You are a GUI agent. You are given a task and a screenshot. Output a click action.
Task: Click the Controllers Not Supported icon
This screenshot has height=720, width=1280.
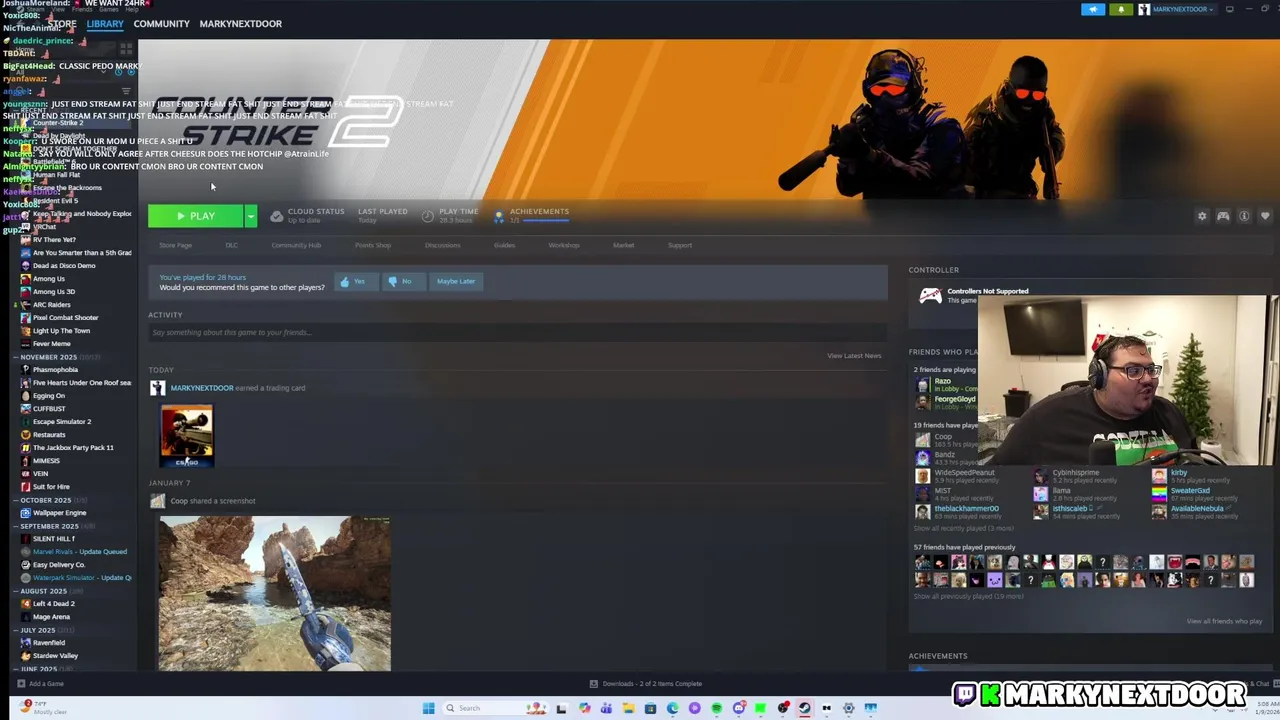coord(930,296)
